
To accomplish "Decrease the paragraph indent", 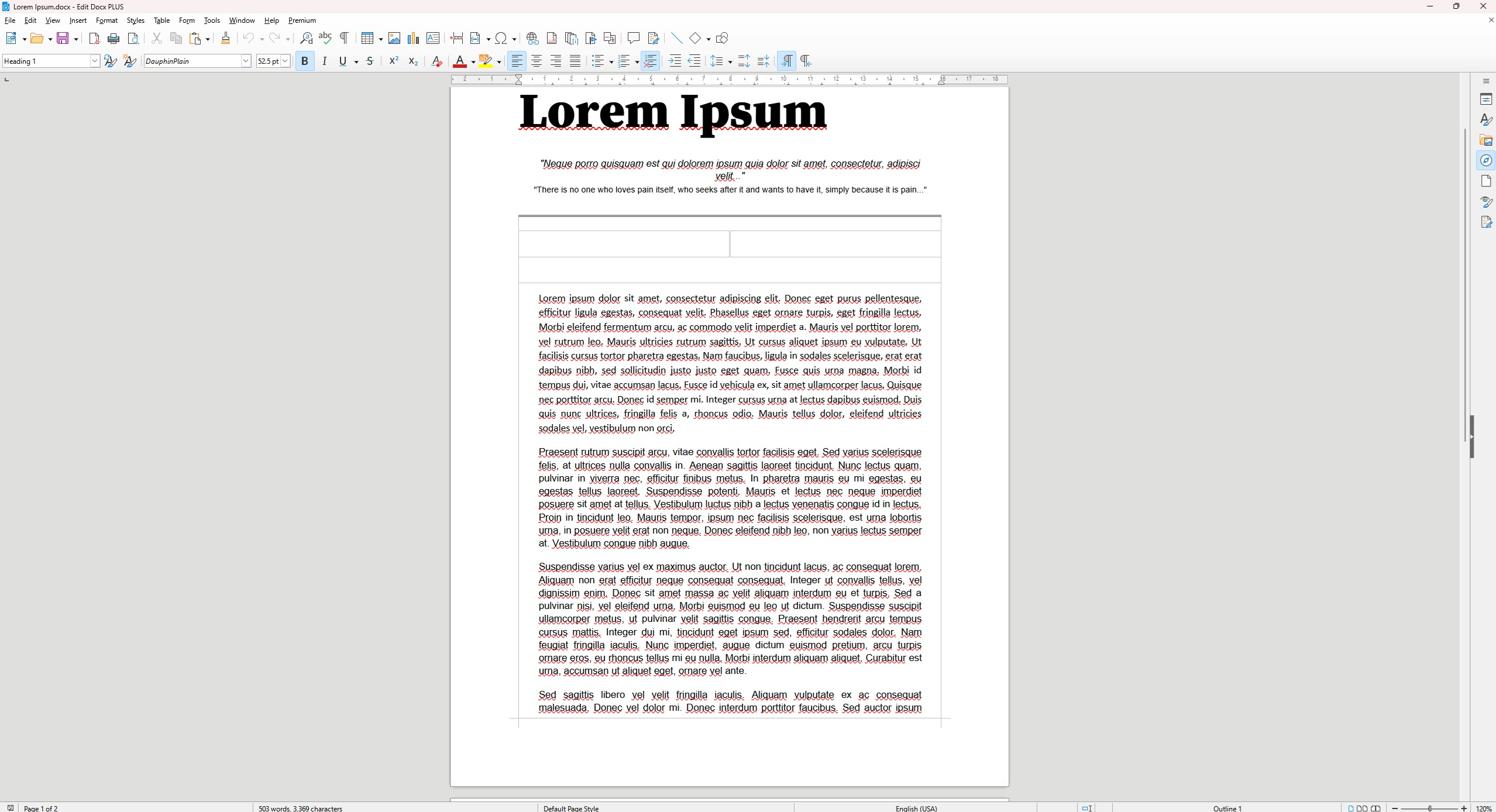I will (694, 61).
